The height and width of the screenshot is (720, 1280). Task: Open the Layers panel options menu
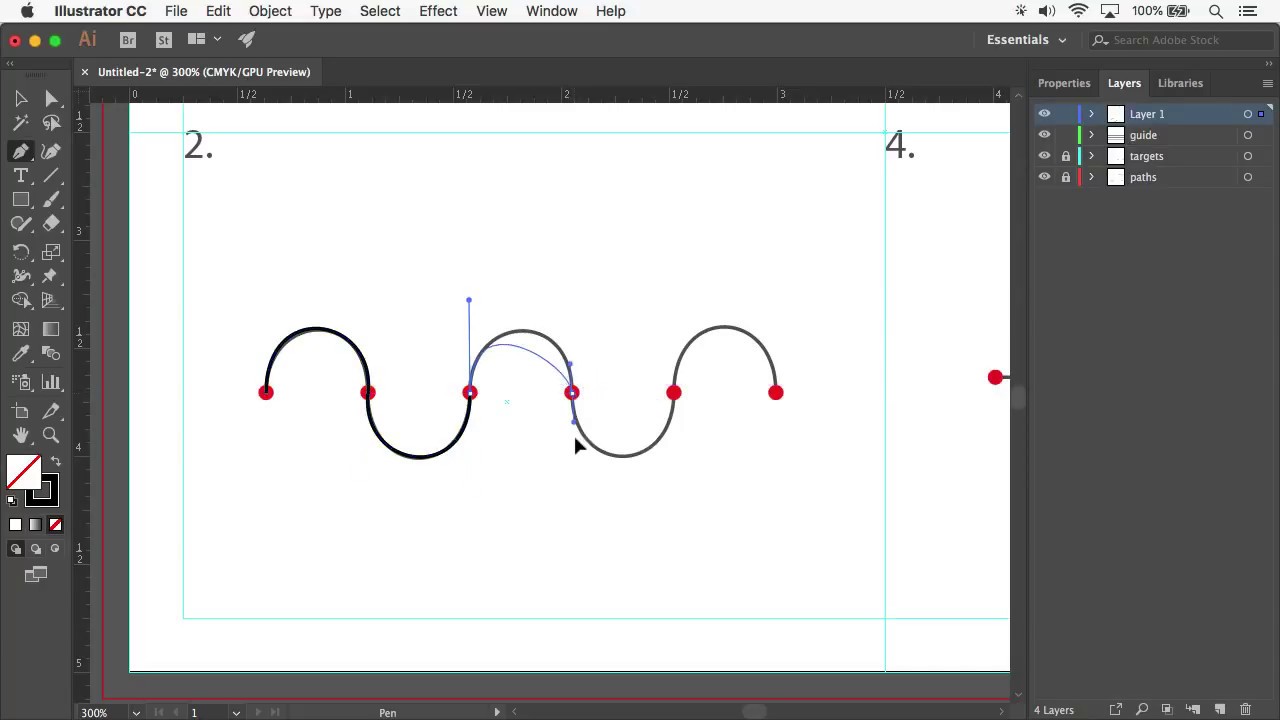[x=1267, y=83]
